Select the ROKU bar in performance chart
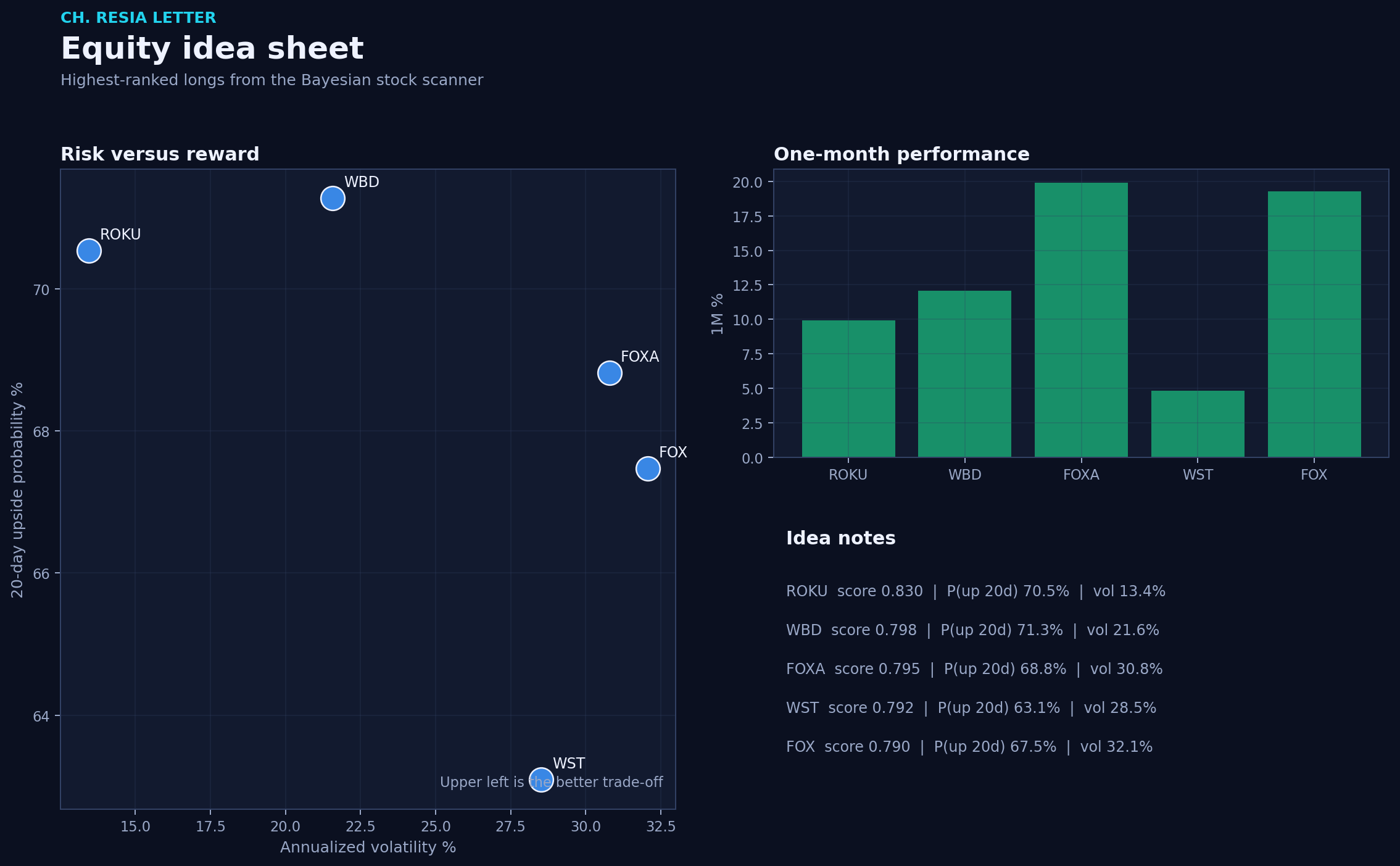1400x866 pixels. pyautogui.click(x=848, y=389)
